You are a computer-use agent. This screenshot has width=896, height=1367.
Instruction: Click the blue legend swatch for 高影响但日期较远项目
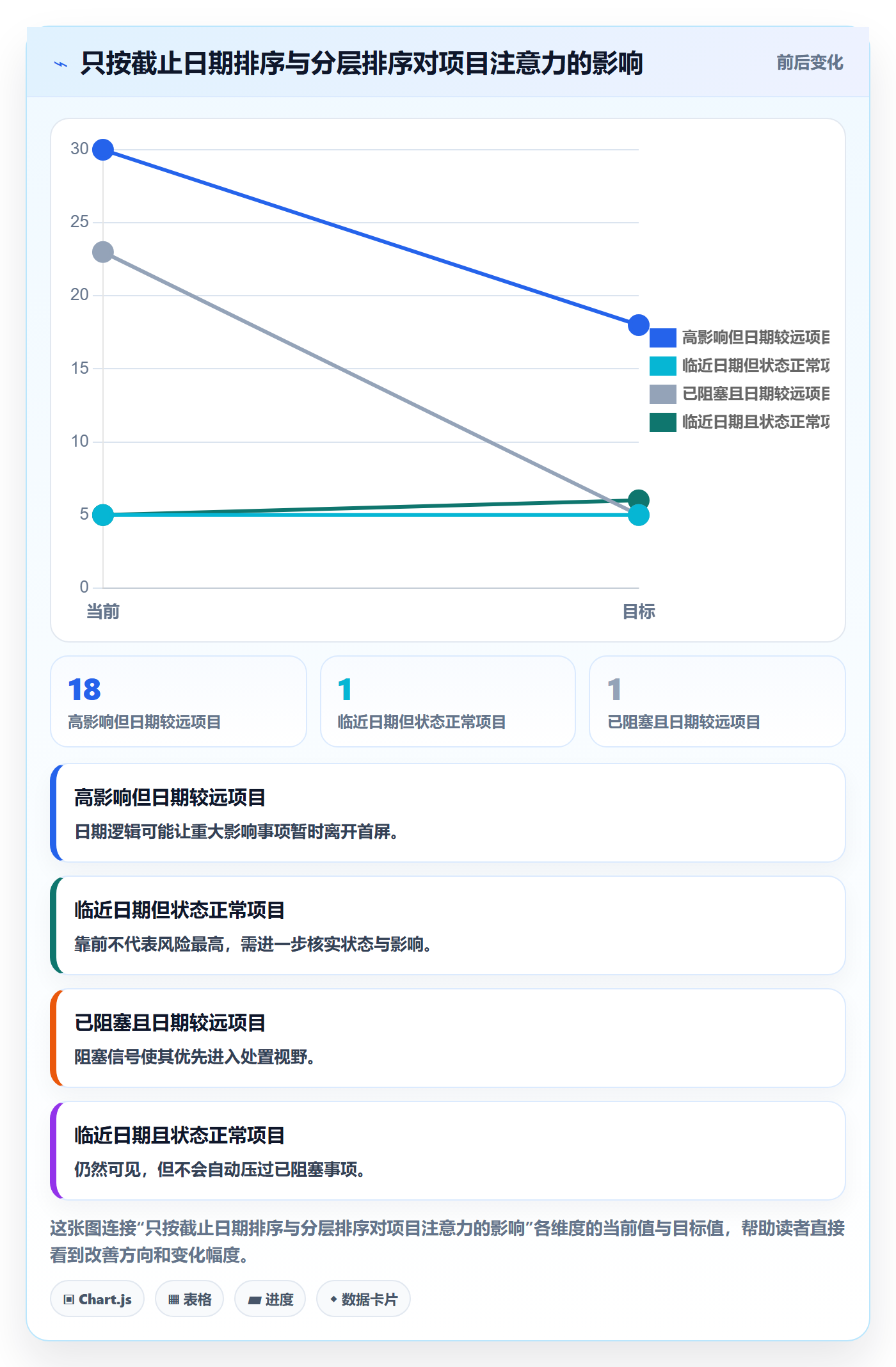(x=662, y=337)
